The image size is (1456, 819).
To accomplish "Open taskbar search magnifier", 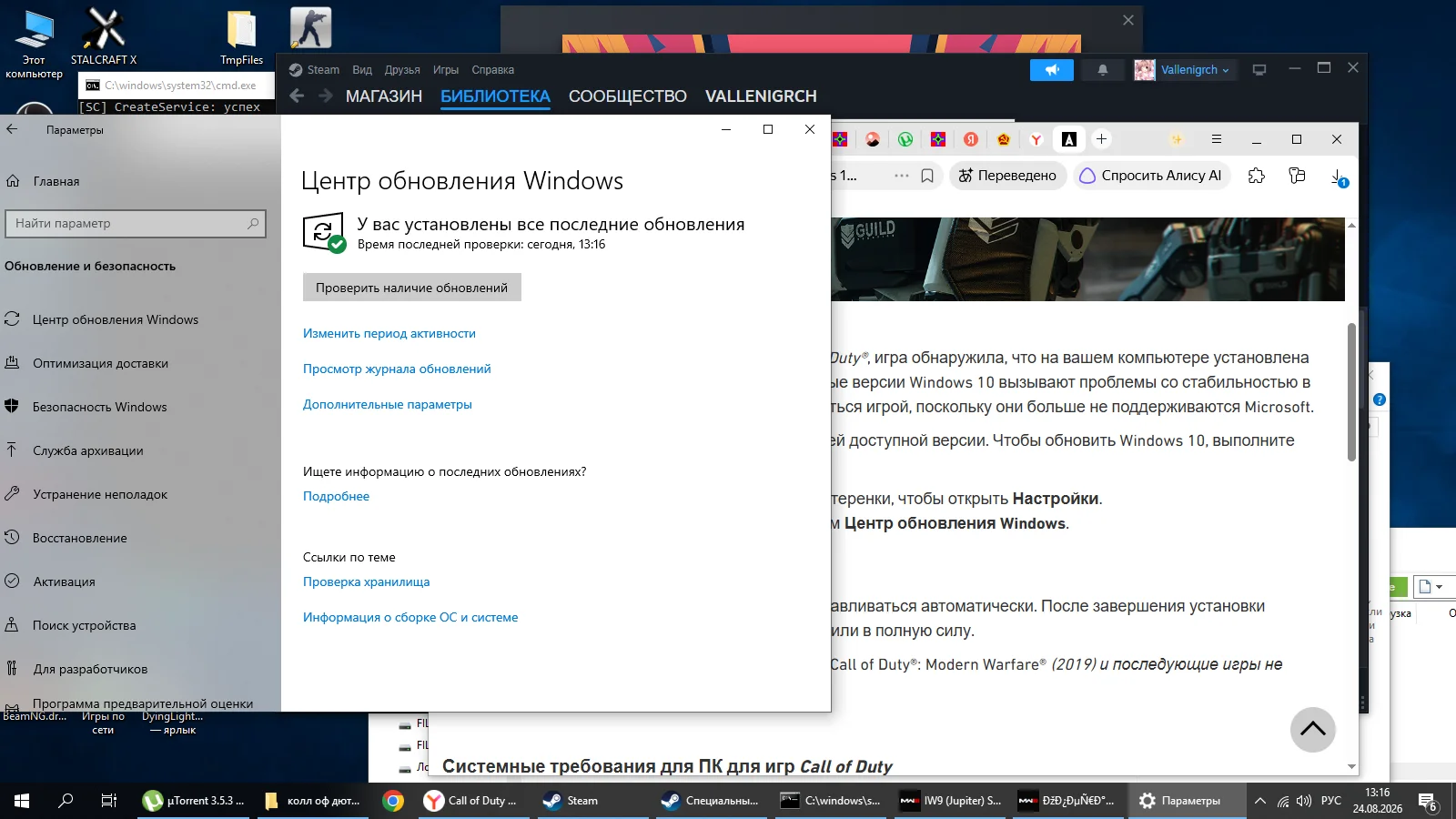I will point(66,801).
